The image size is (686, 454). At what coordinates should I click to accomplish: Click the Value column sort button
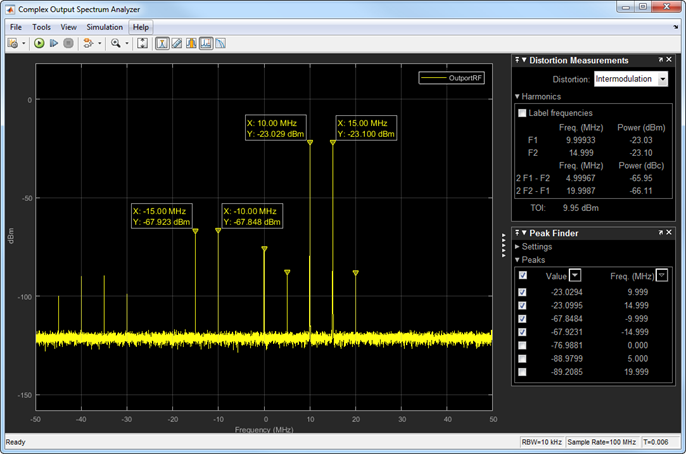(x=575, y=275)
